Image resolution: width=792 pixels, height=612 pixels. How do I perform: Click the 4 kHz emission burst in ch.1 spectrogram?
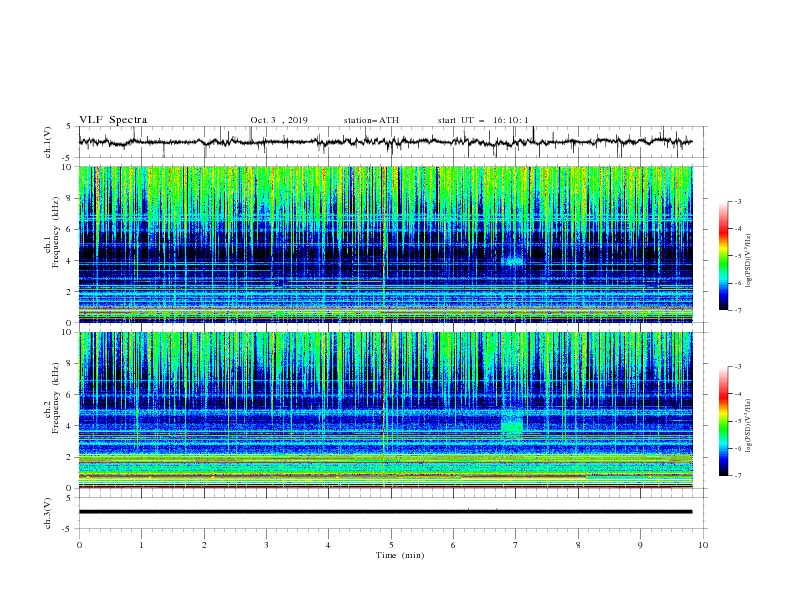[514, 262]
